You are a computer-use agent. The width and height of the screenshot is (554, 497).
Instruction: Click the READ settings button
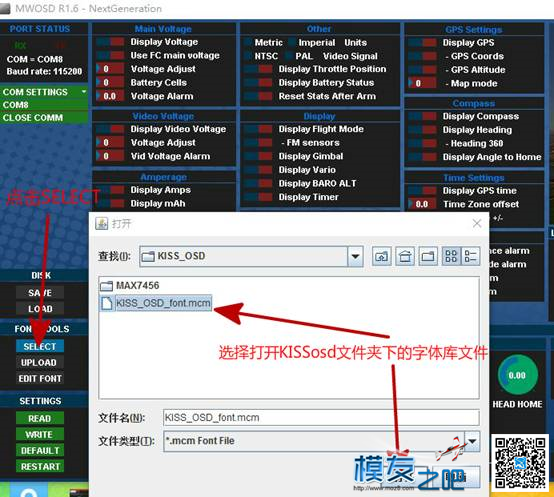[40, 418]
